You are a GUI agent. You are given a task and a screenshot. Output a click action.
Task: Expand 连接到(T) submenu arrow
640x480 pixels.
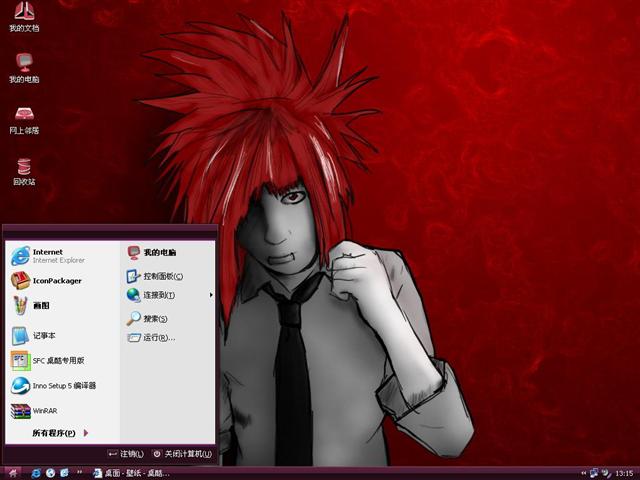(211, 295)
